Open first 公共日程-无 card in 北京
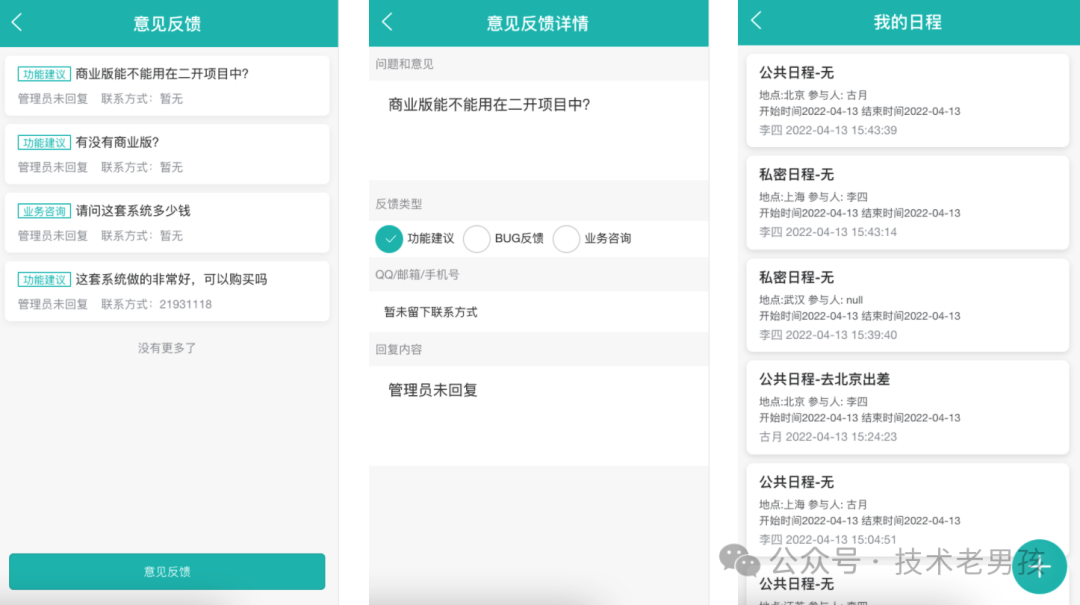The image size is (1080, 605). tap(907, 100)
